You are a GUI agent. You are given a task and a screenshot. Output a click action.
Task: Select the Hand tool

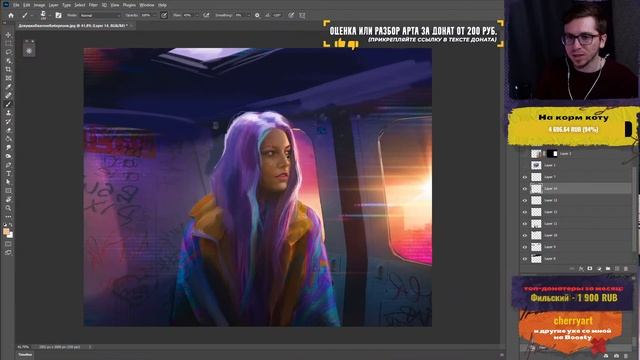coord(8,200)
